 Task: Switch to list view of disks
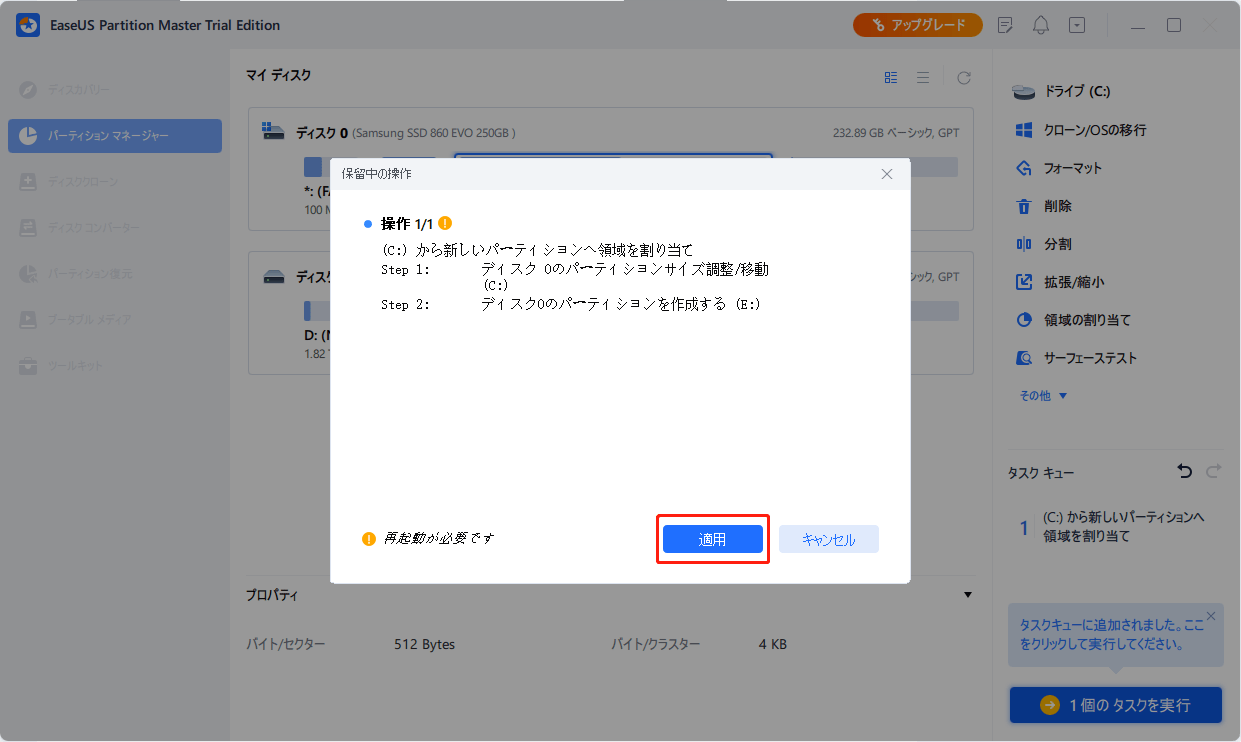[x=922, y=77]
